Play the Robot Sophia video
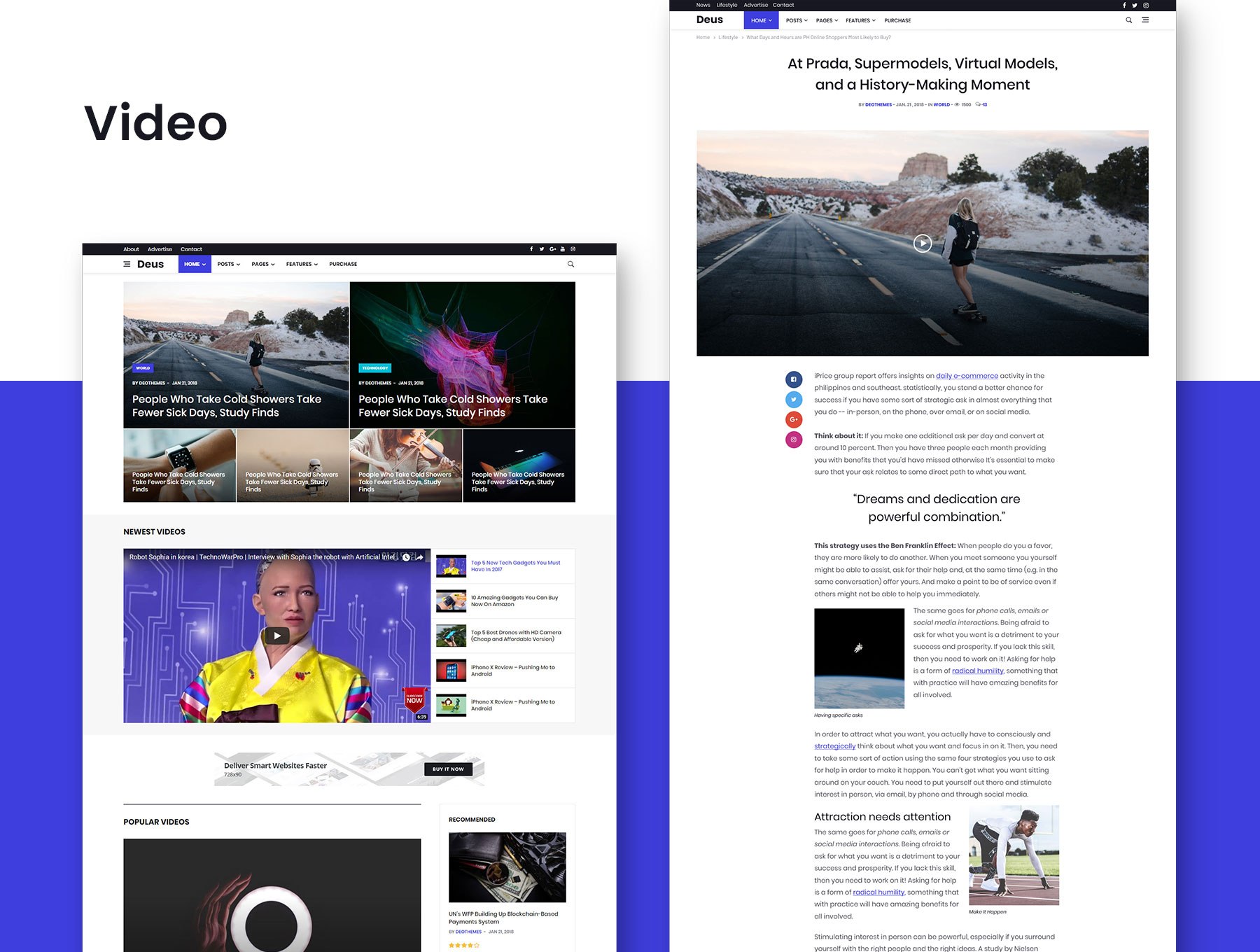The image size is (1260, 952). 277,636
